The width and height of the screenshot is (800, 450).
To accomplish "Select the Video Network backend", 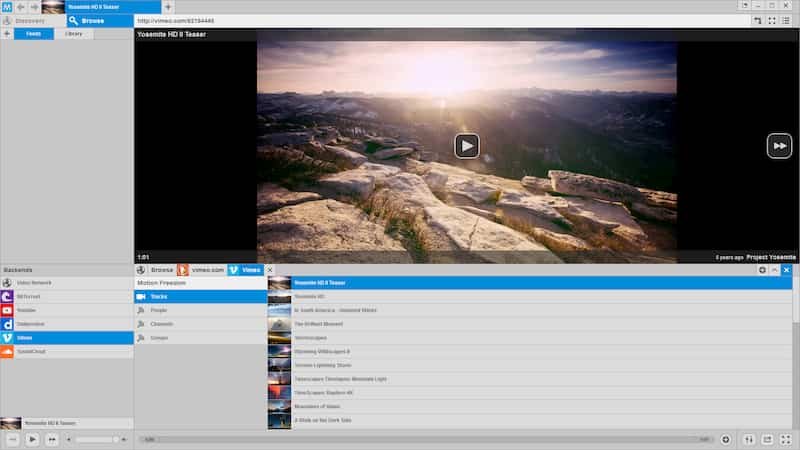I will point(67,283).
